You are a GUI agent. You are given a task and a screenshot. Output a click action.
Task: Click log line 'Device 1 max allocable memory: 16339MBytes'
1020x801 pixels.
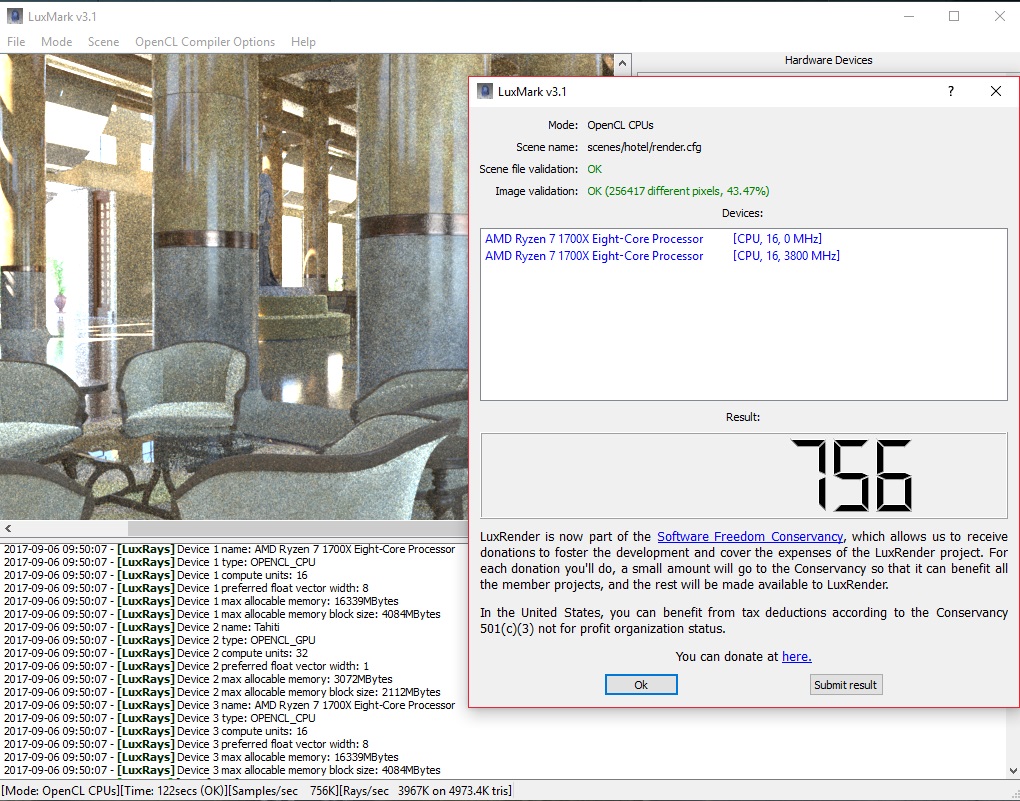click(x=201, y=601)
